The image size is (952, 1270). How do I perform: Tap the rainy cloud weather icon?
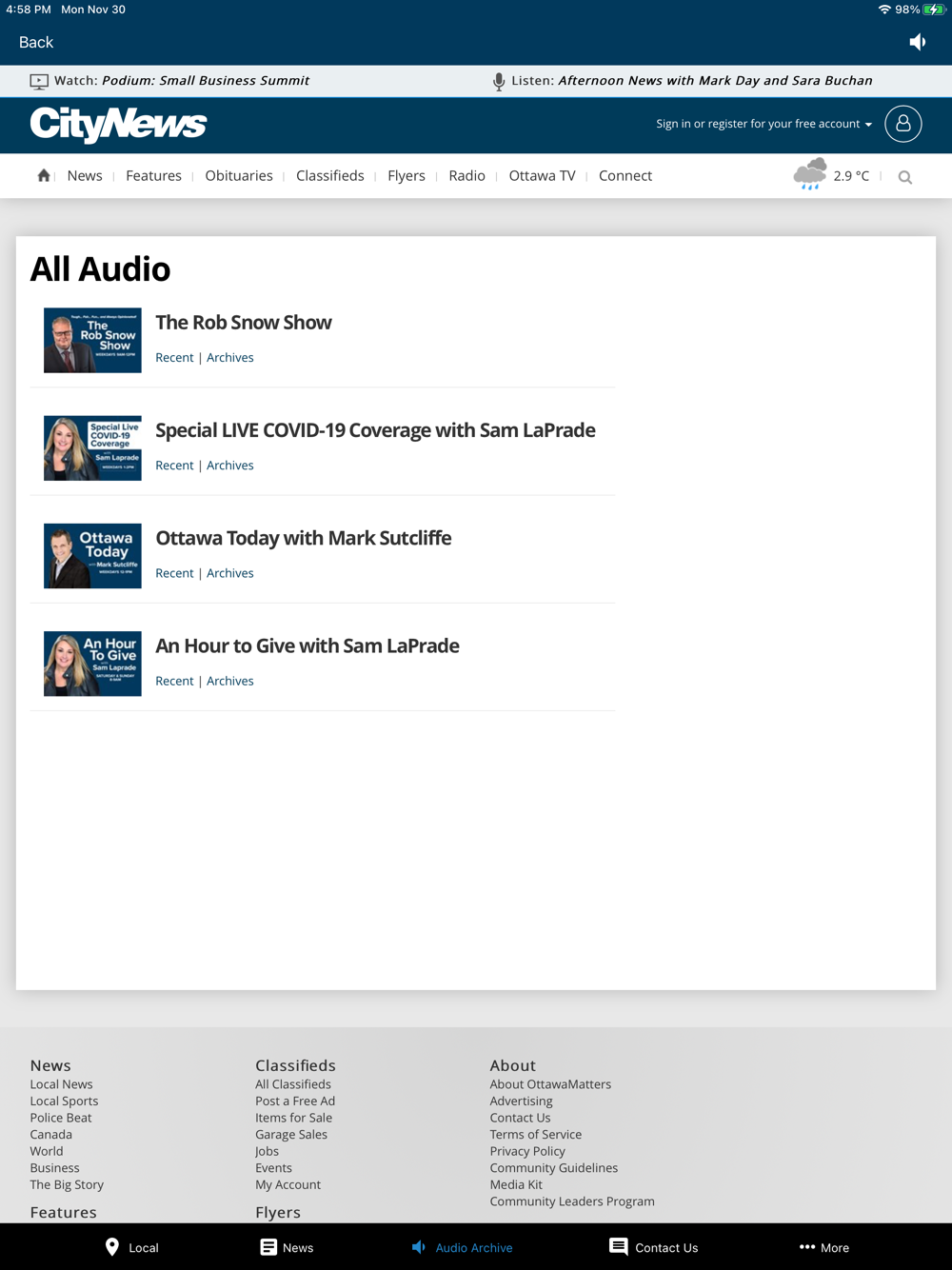810,174
